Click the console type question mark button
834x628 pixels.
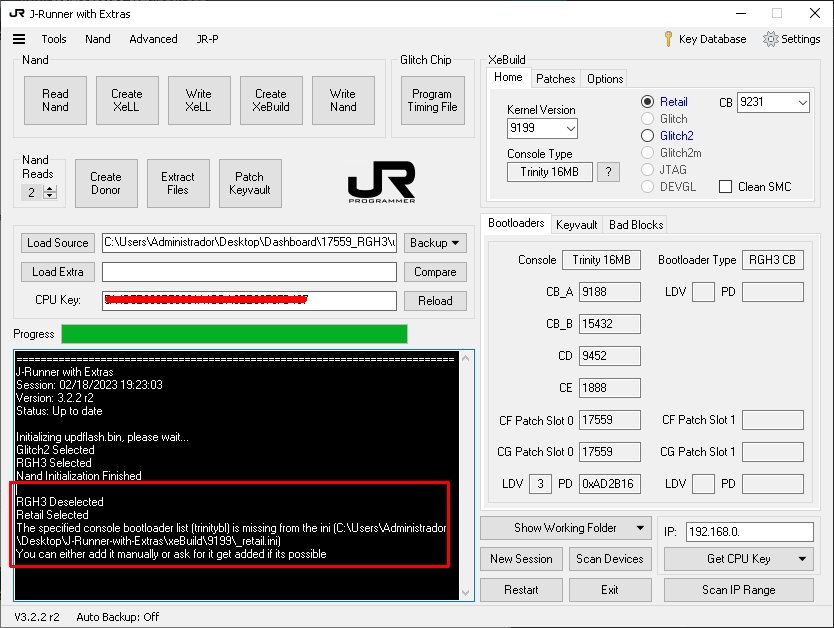pos(608,172)
